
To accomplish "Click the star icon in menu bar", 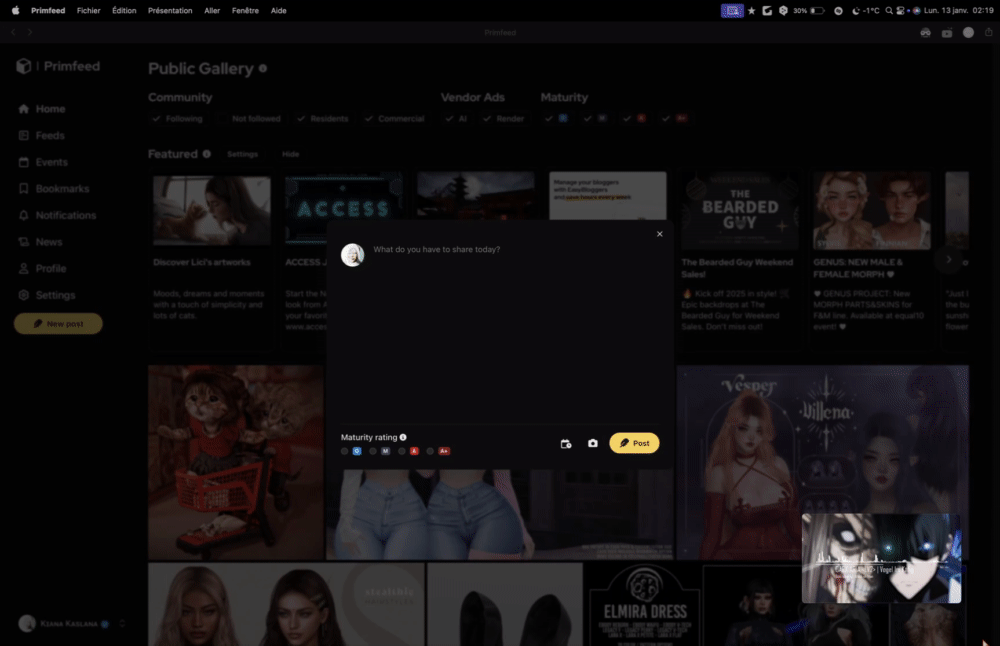I will (x=751, y=10).
